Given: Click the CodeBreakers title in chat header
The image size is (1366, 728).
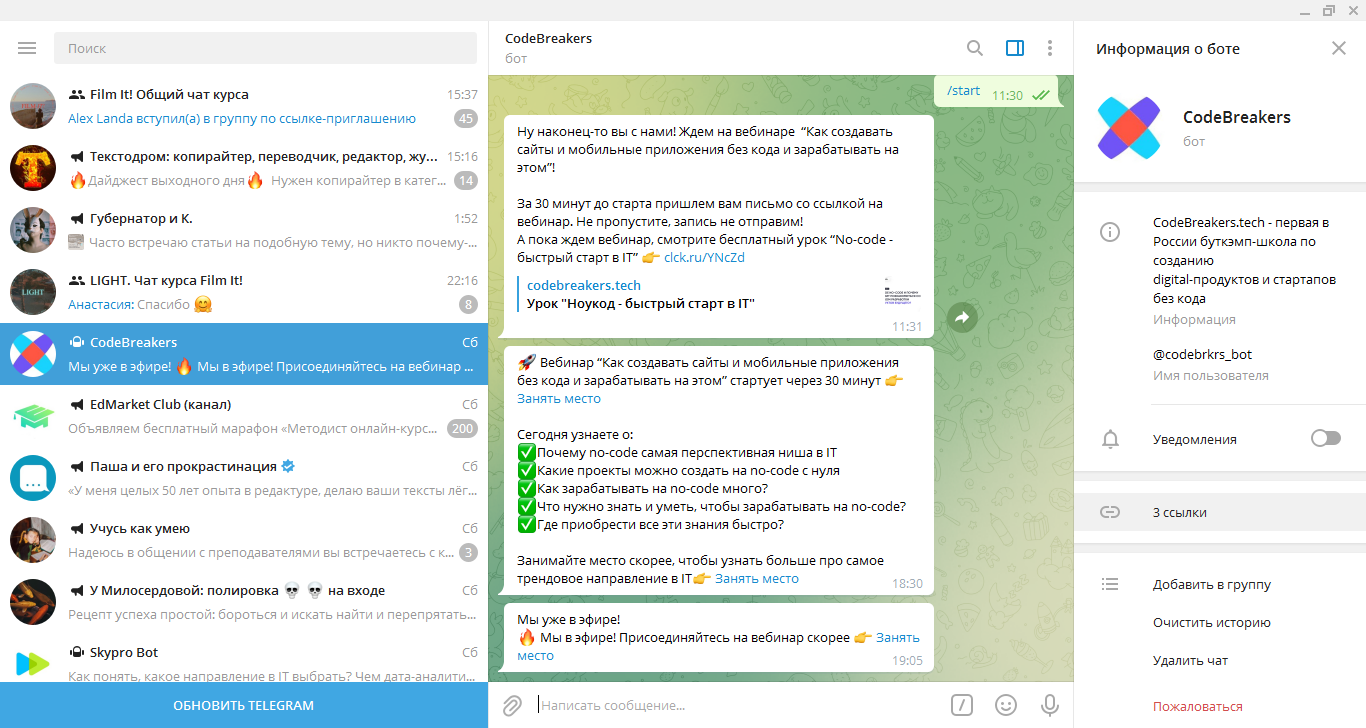Looking at the screenshot, I should pyautogui.click(x=549, y=38).
